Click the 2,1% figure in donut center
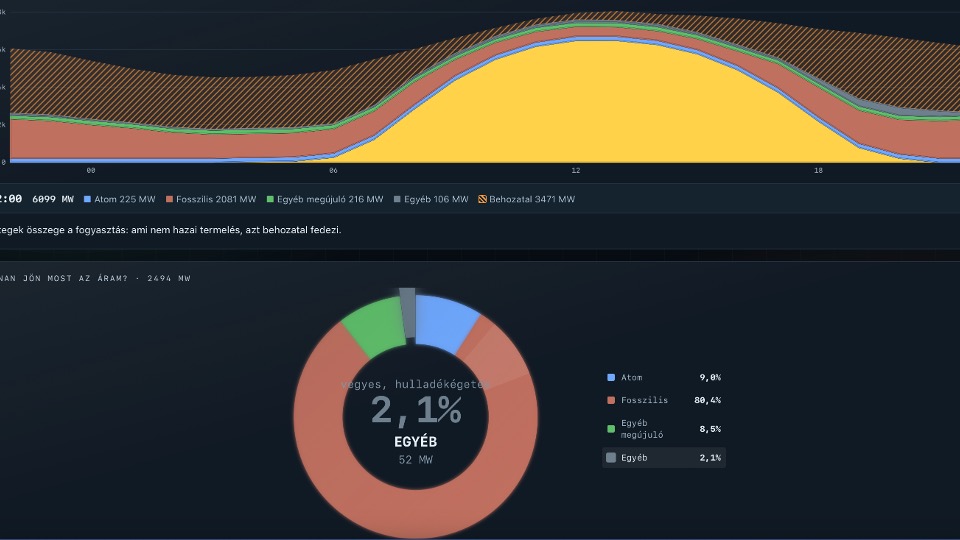Viewport: 960px width, 540px height. [416, 410]
